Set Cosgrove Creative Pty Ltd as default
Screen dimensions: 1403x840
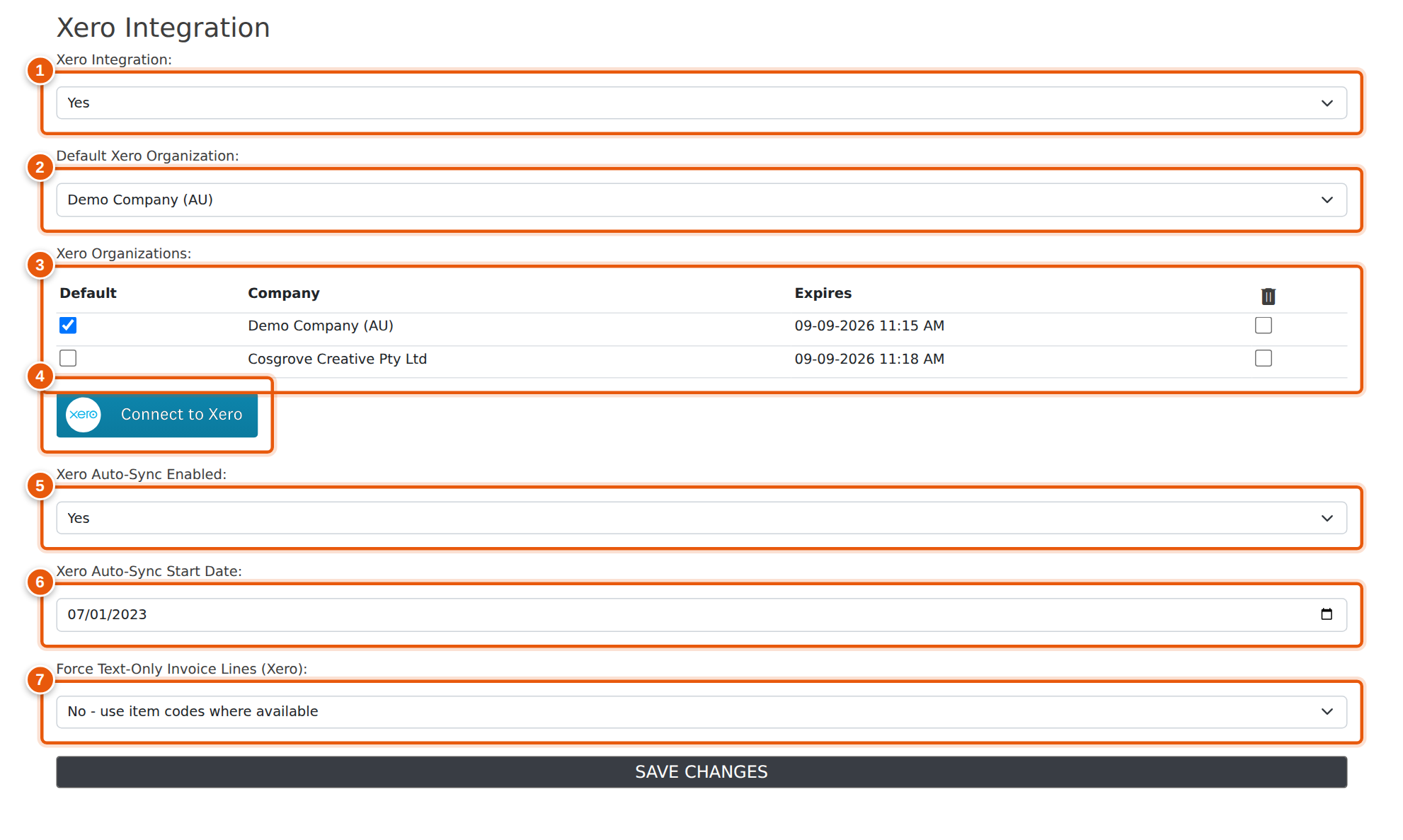pos(68,358)
